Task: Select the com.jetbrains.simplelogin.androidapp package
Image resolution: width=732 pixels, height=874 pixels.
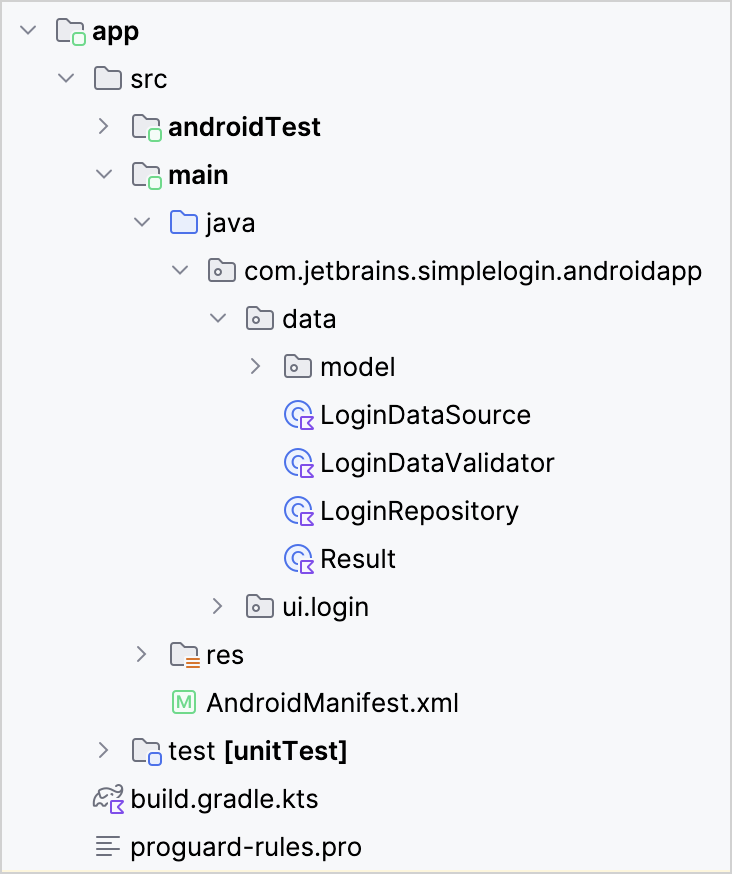Action: click(x=473, y=271)
